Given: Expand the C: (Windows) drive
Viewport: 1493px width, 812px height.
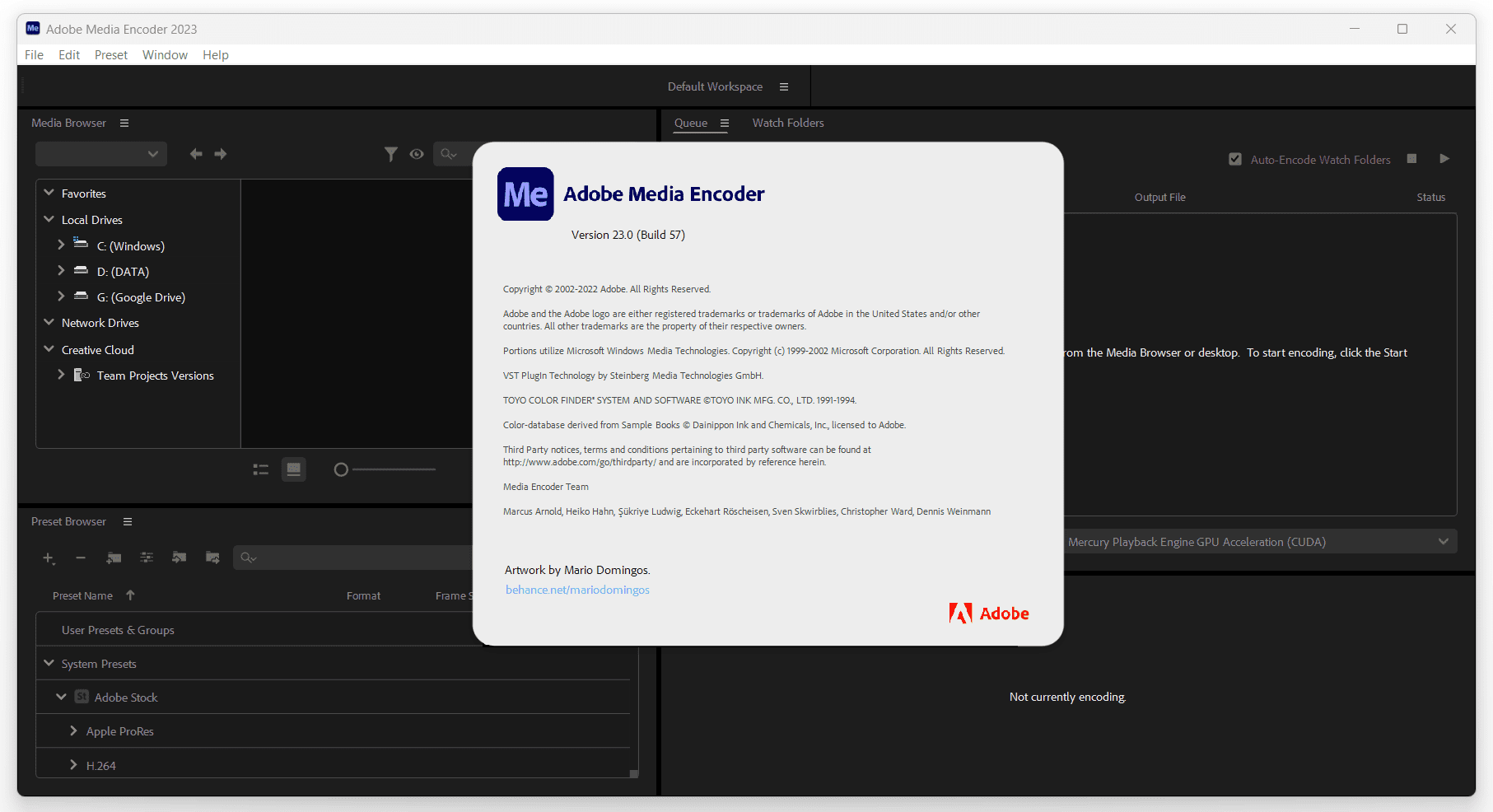Looking at the screenshot, I should tap(61, 245).
